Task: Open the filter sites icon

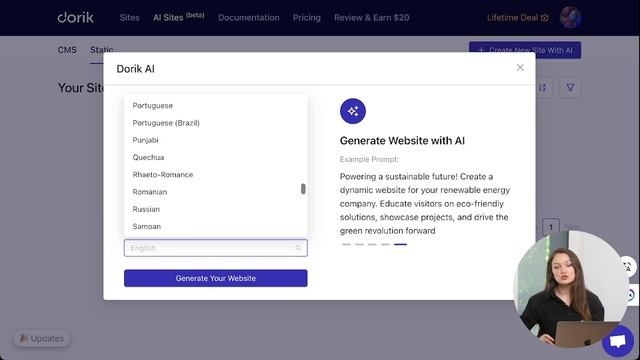Action: click(570, 88)
